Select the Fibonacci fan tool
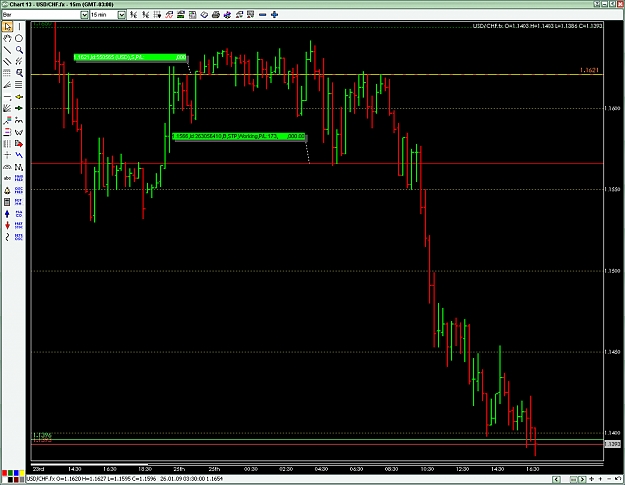This screenshot has width=625, height=485. (x=8, y=85)
